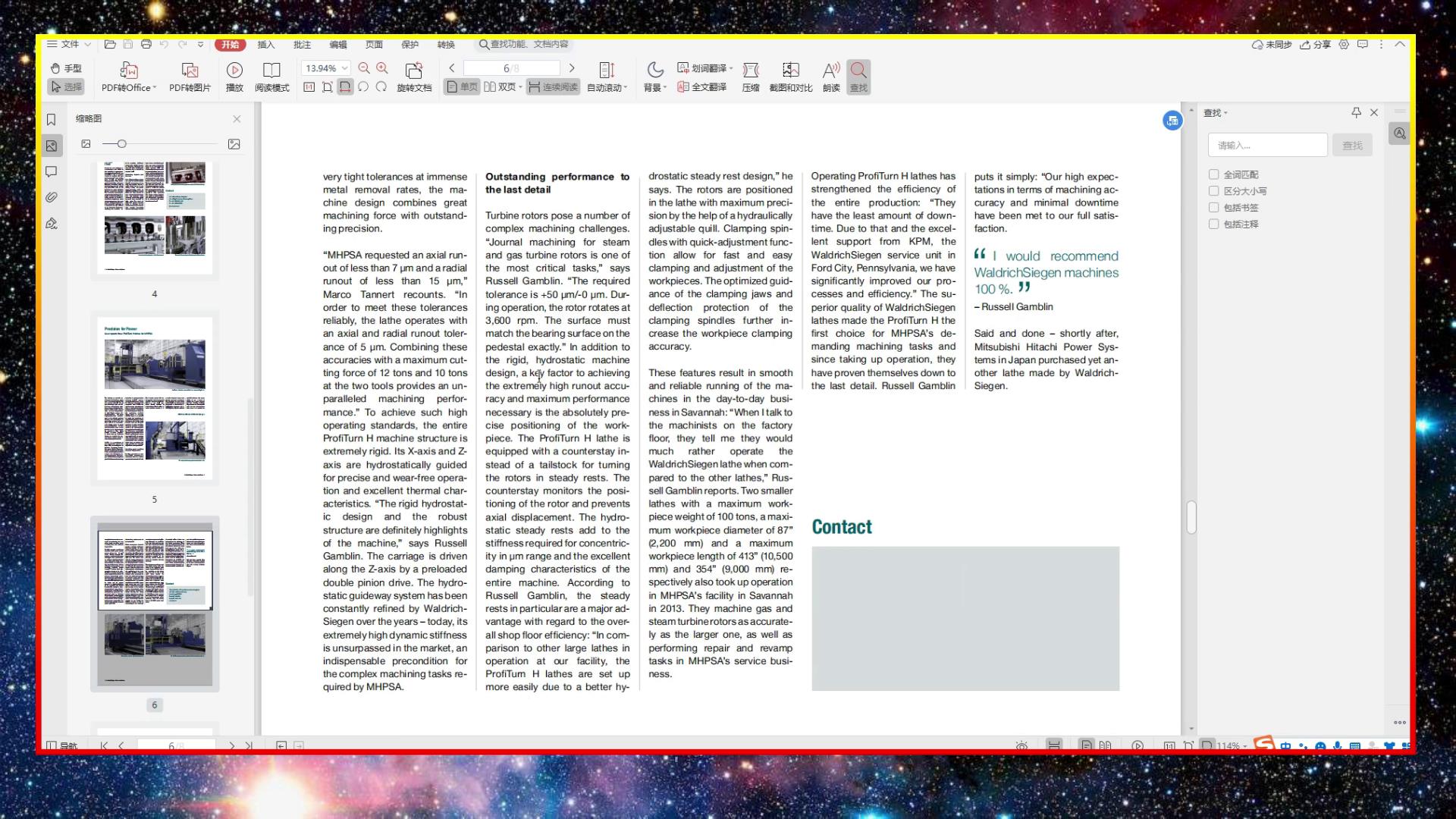Open the zoom percentage 13.94% dropdown
Screen dimensions: 1456x819
(345, 68)
